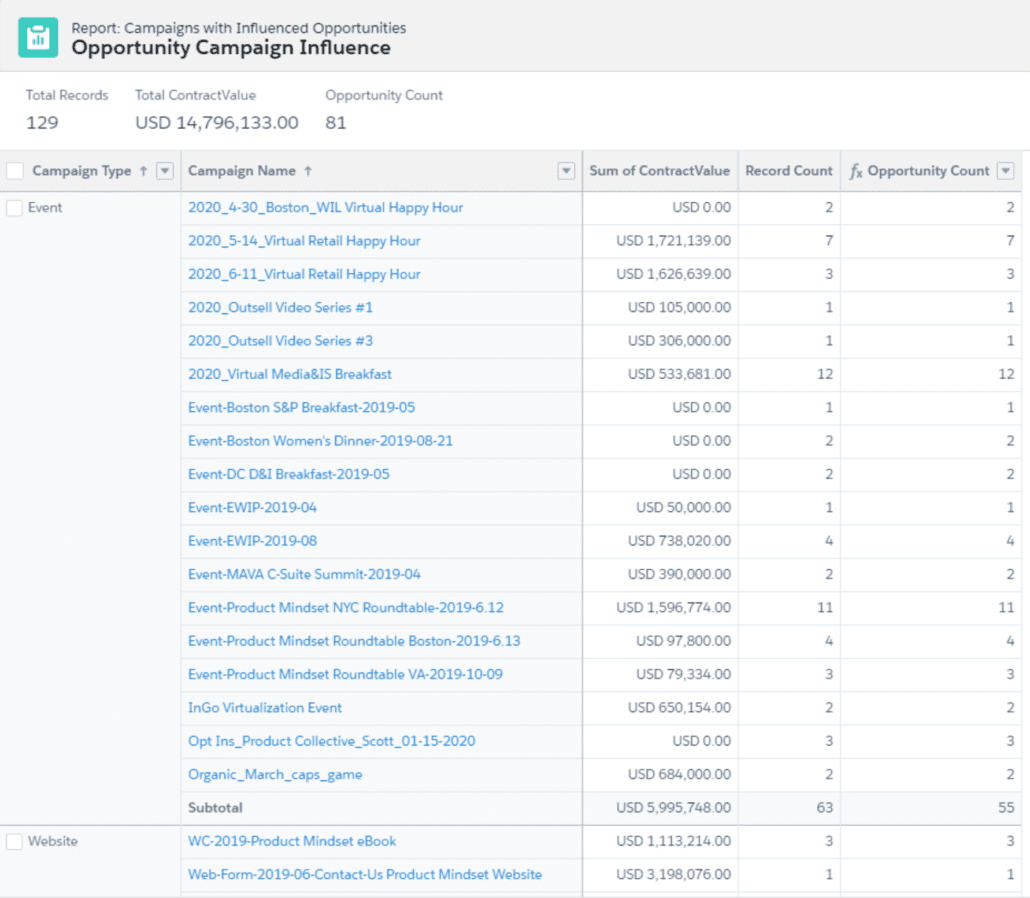
Task: Click contract value USD 105,000.00
Action: (x=679, y=307)
